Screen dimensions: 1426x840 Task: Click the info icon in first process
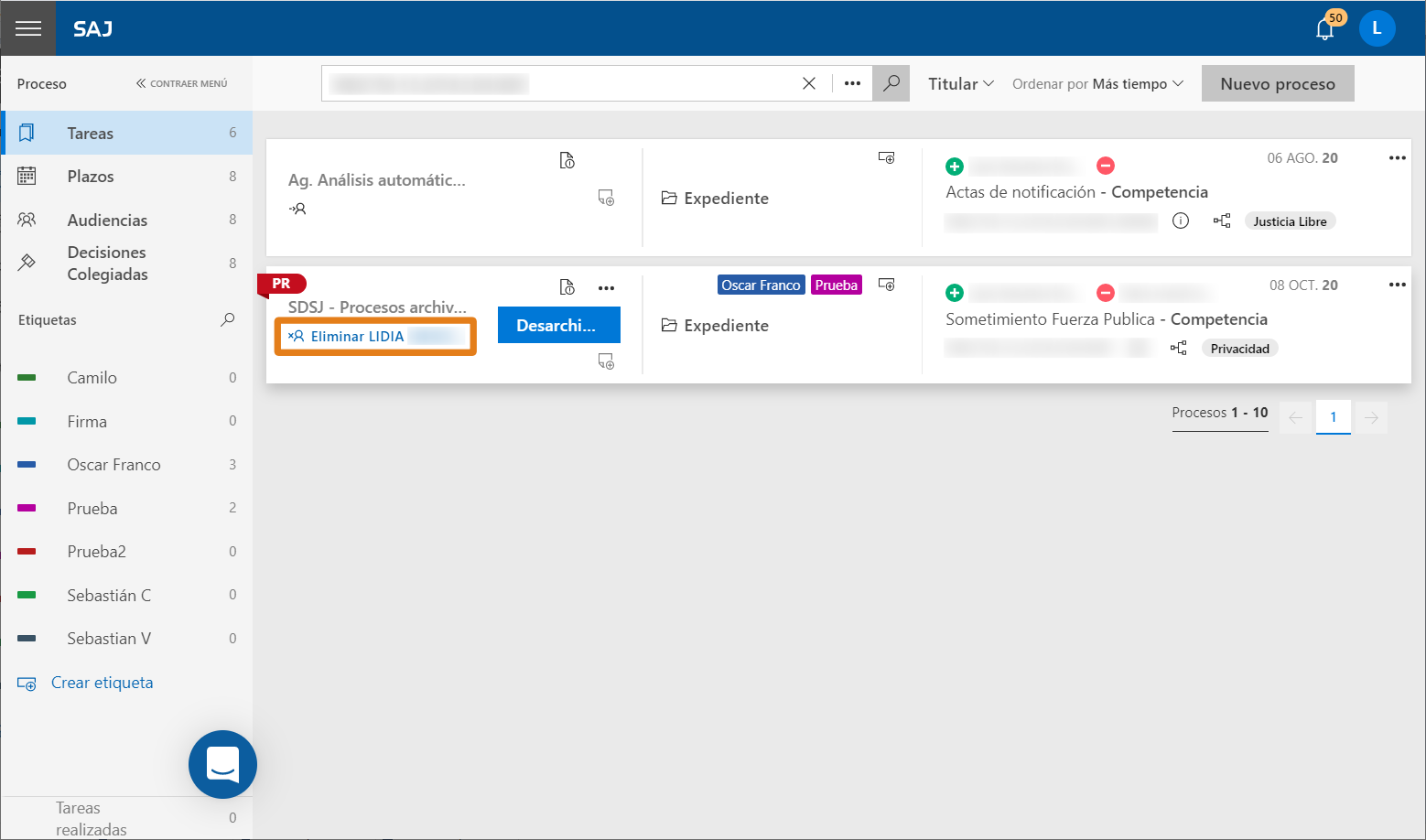coord(1181,221)
